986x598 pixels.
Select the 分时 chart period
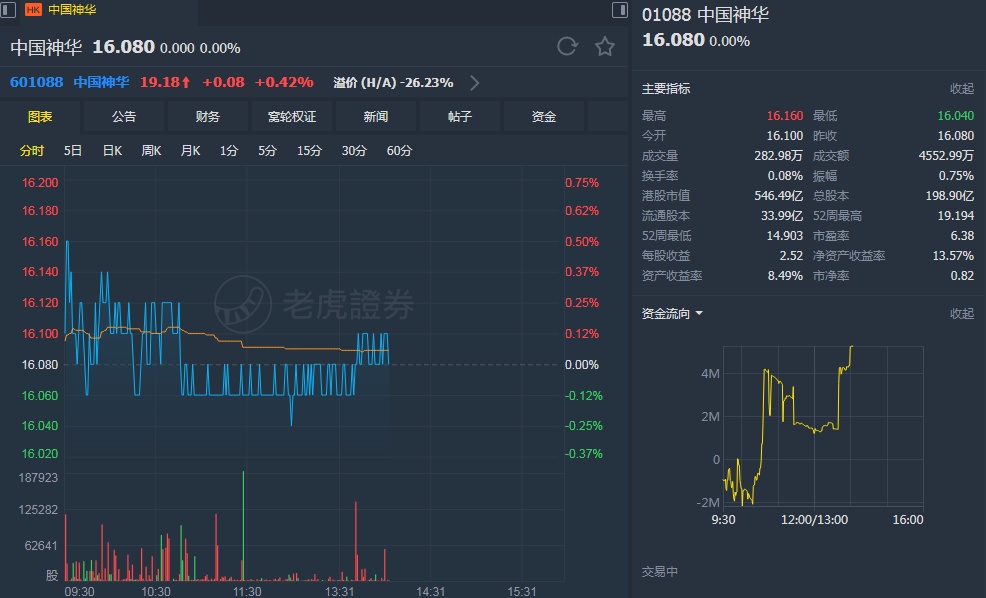pos(32,151)
